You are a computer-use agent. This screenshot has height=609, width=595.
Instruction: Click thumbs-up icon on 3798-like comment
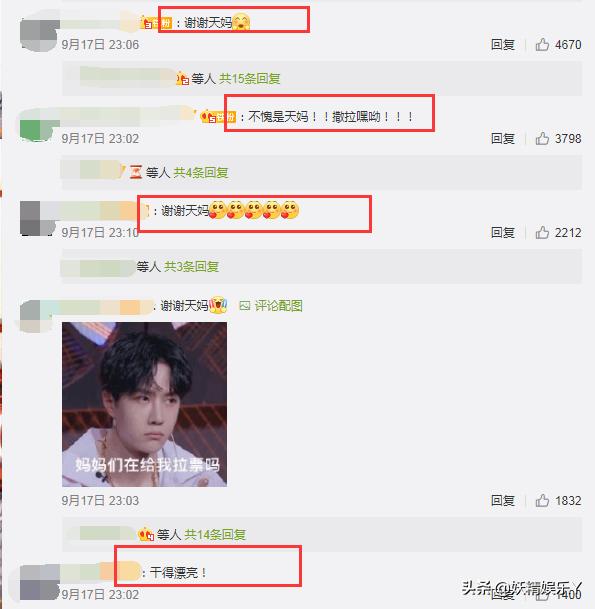click(x=542, y=139)
